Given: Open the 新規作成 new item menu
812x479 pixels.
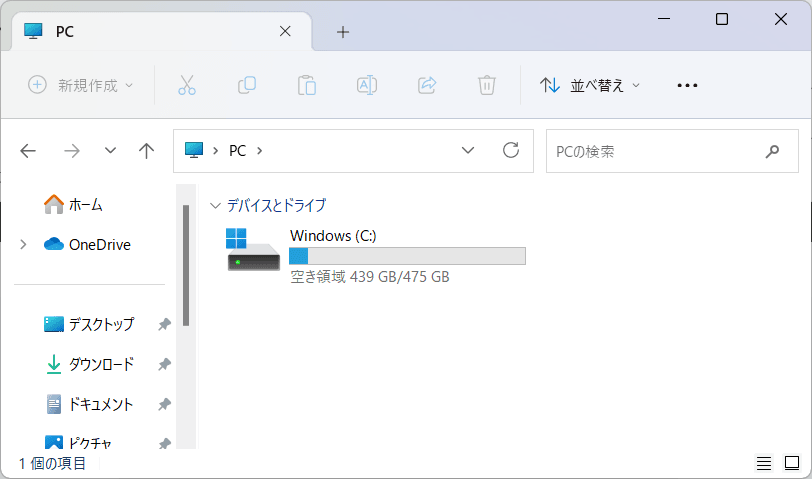Looking at the screenshot, I should [80, 85].
